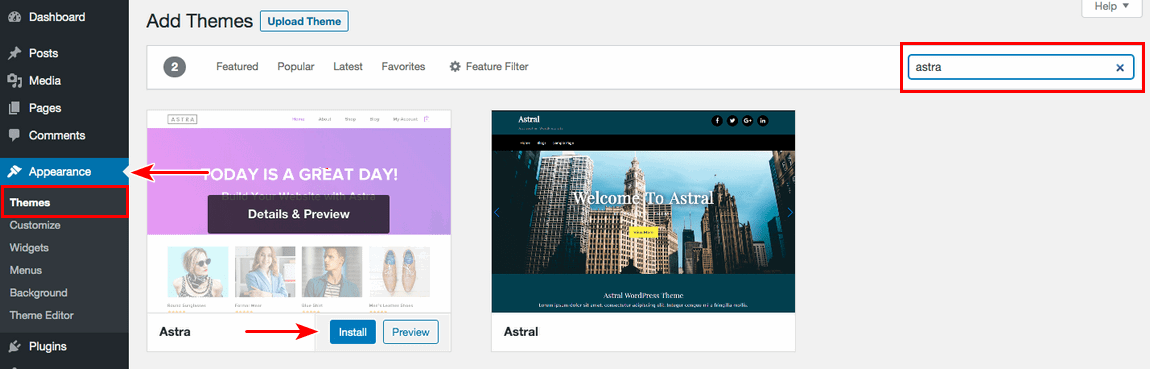
Task: Open Theme Editor under Appearance
Action: point(42,315)
